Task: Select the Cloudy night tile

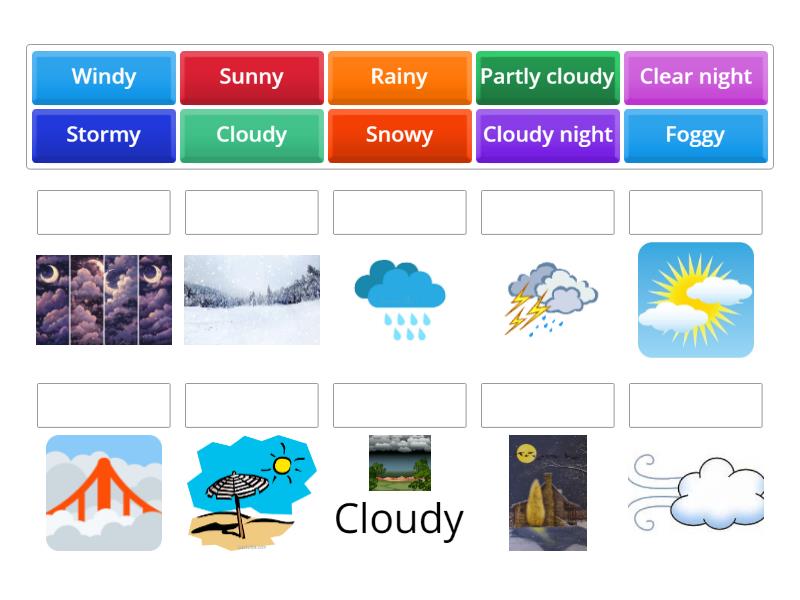Action: (547, 135)
